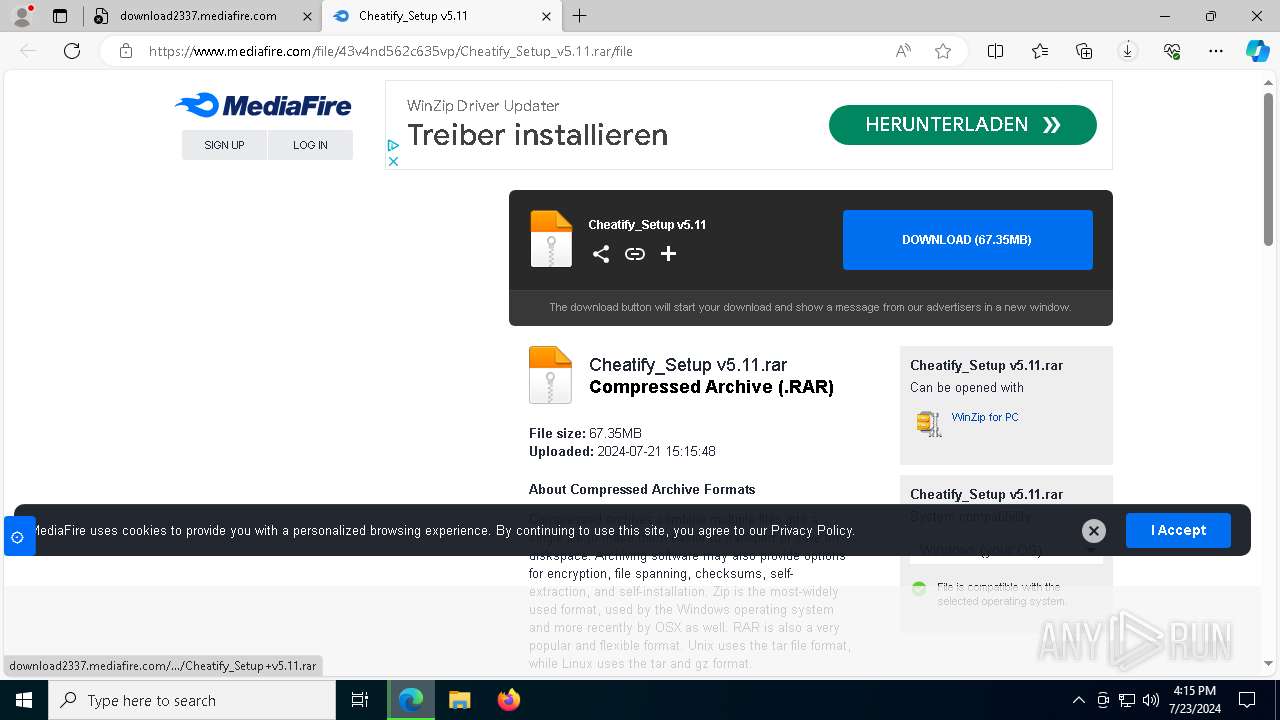Click the LOG IN button
Viewport: 1280px width, 720px height.
pos(310,145)
